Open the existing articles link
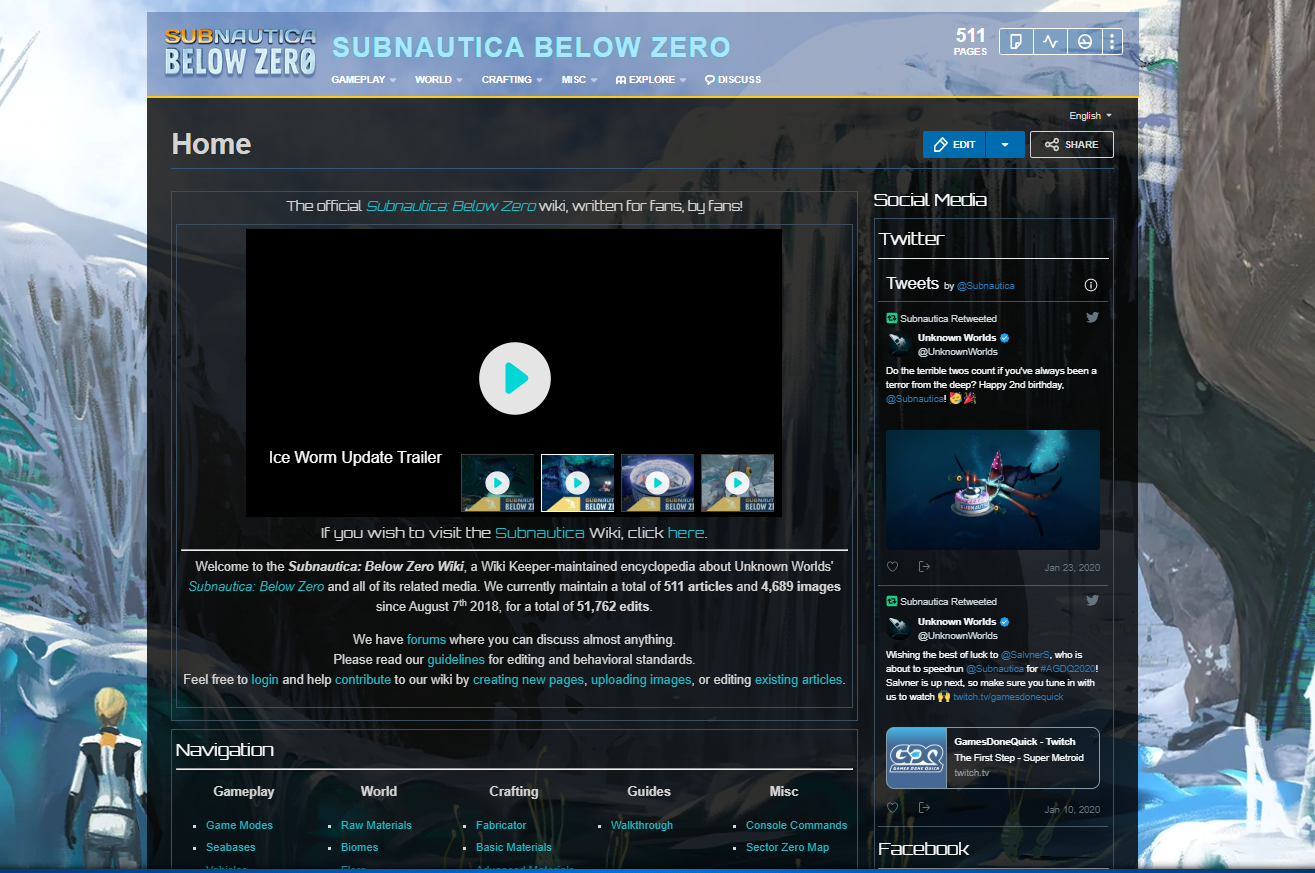The height and width of the screenshot is (873, 1315). tap(798, 679)
